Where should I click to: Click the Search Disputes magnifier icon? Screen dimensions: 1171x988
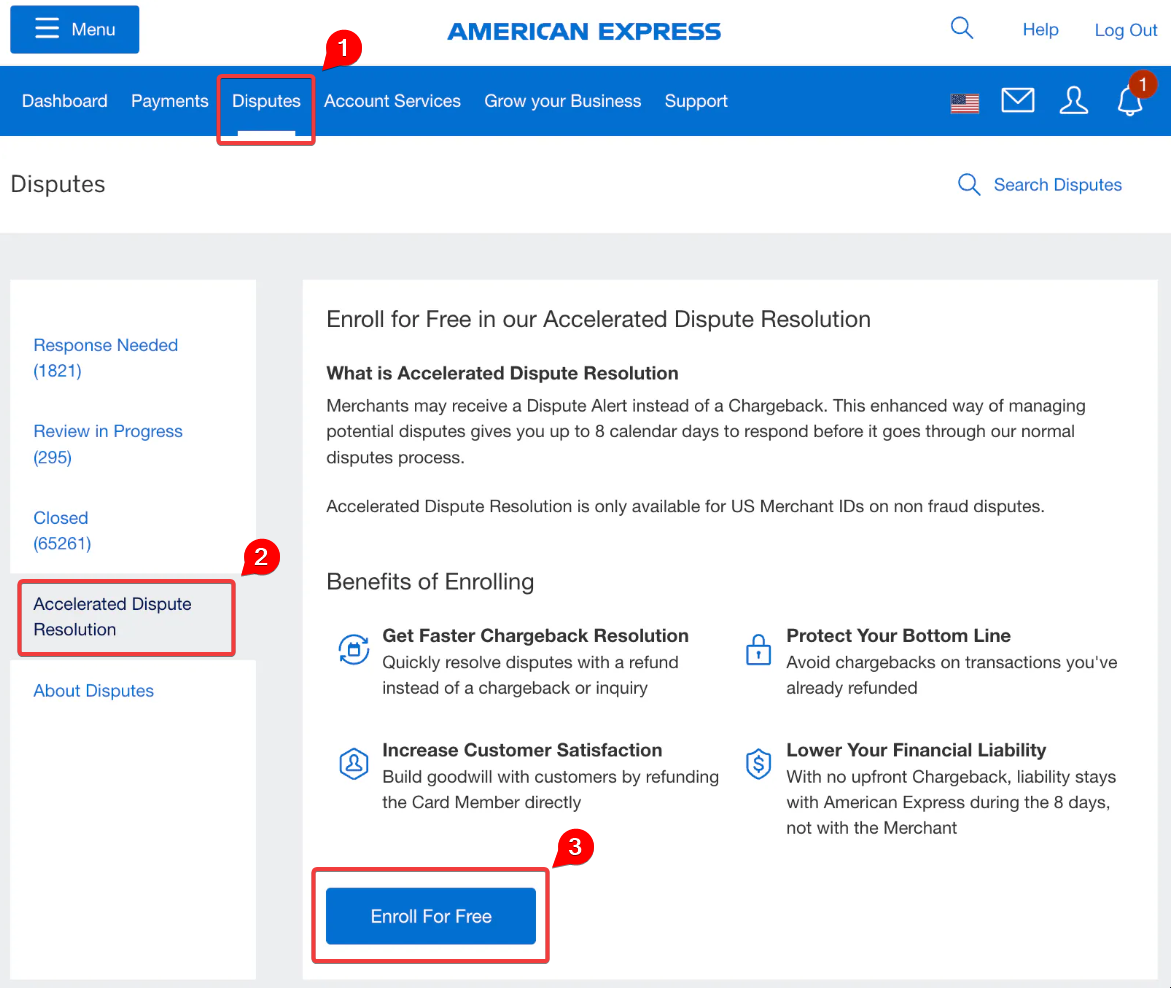tap(969, 184)
